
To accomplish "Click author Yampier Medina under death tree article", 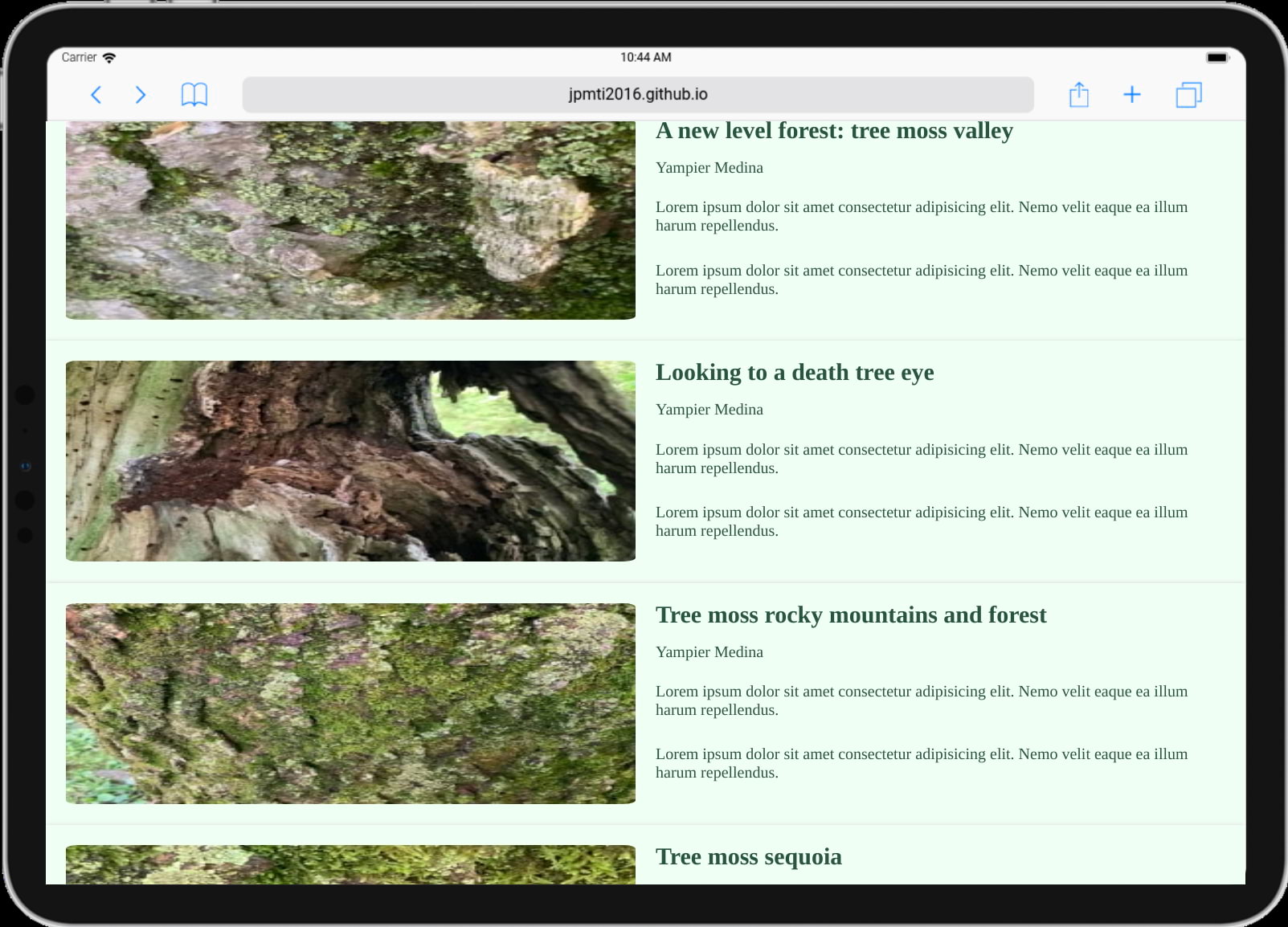I will tap(709, 410).
